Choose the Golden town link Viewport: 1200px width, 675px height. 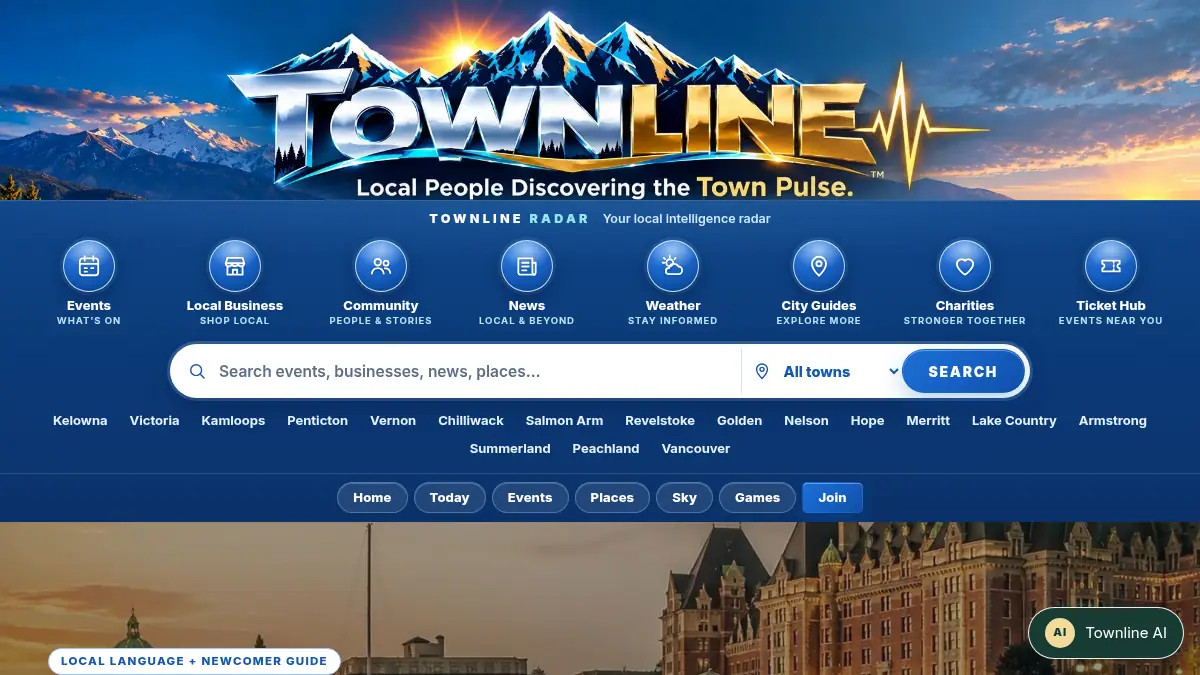pyautogui.click(x=739, y=421)
